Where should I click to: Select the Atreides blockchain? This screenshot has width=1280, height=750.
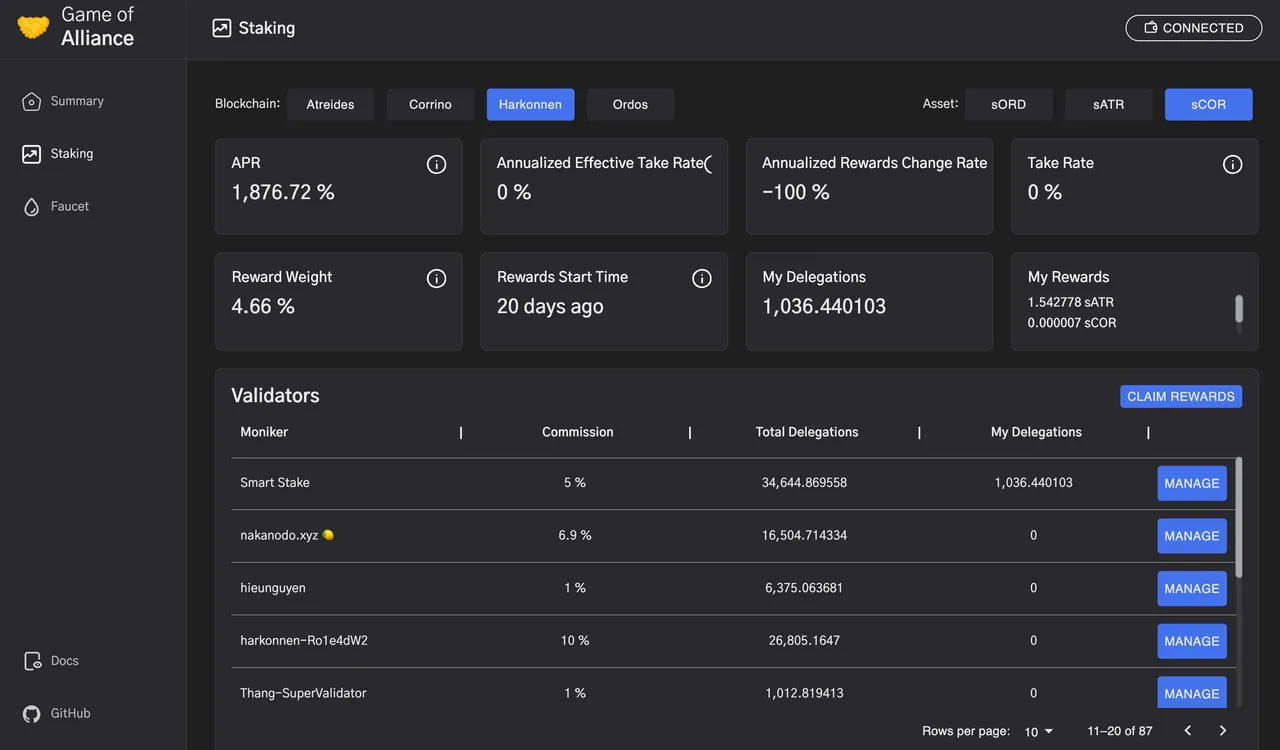click(x=330, y=104)
